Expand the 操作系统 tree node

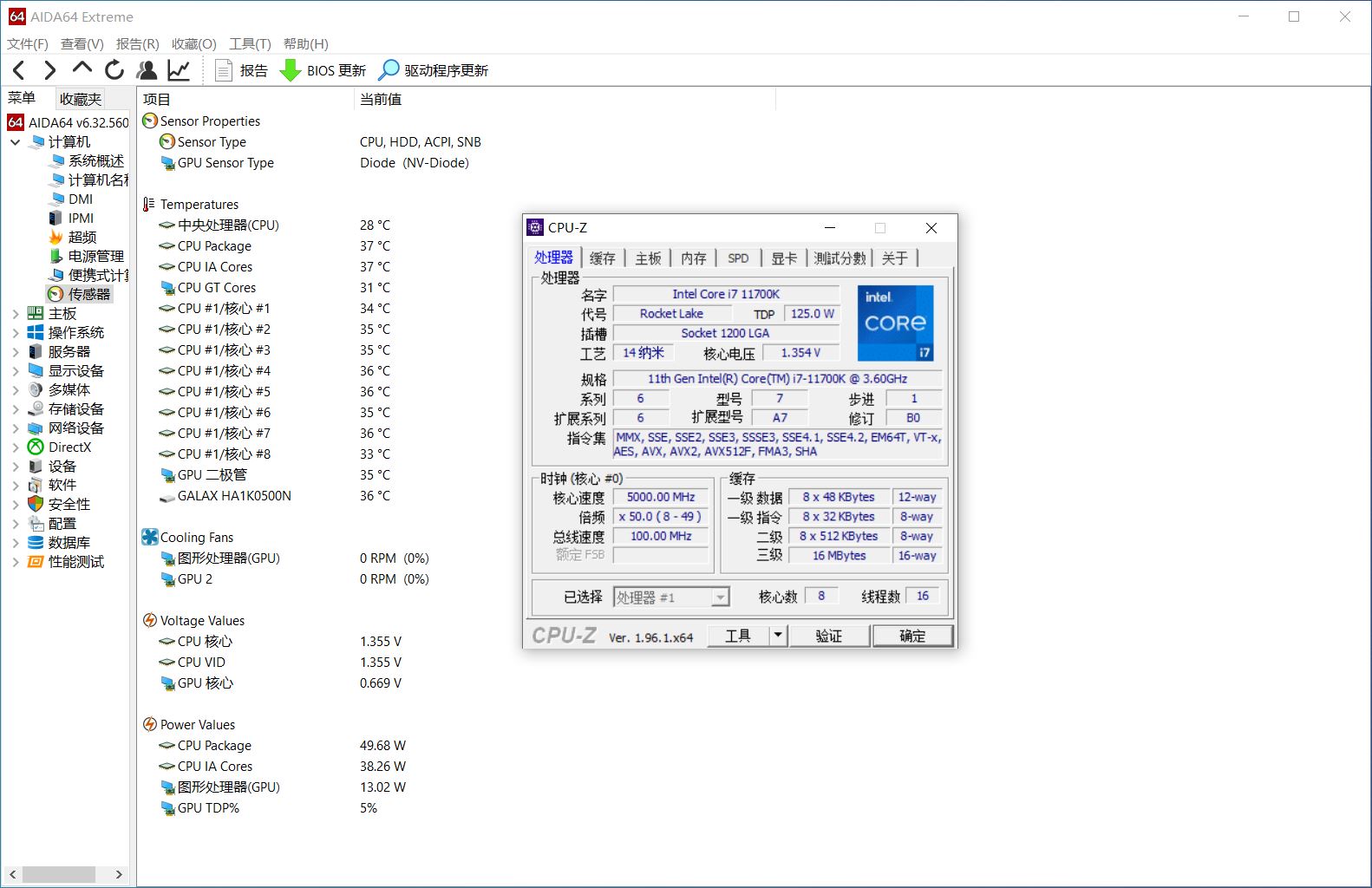[x=16, y=333]
